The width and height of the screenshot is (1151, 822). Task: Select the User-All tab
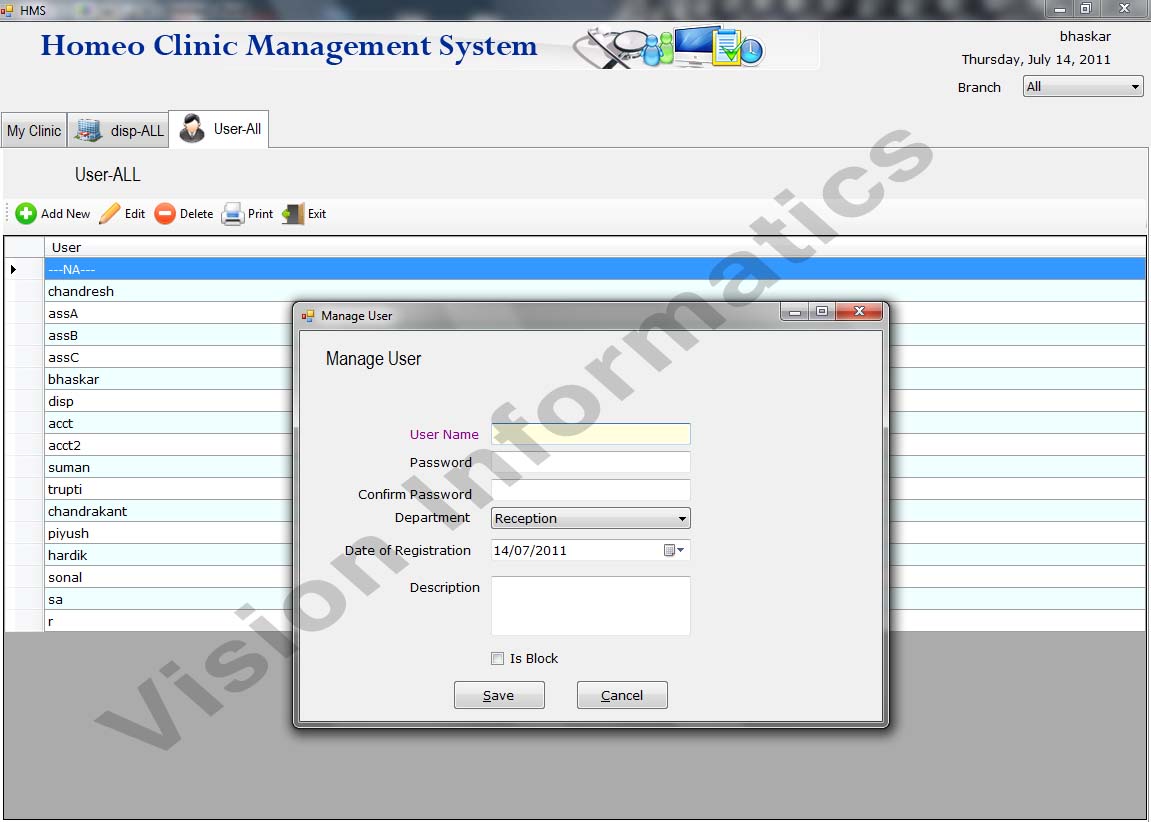click(x=219, y=128)
